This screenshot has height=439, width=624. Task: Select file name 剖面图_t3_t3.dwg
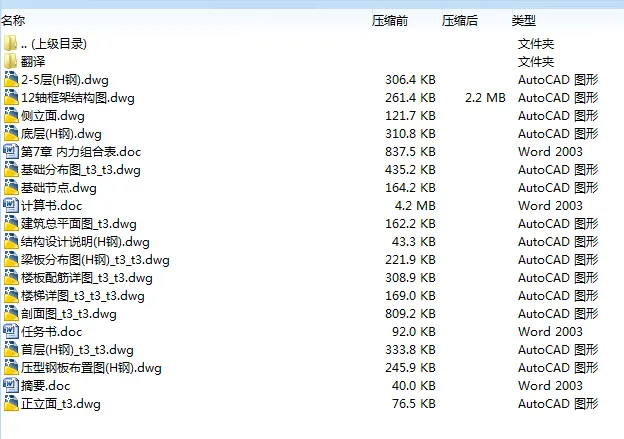pyautogui.click(x=68, y=314)
